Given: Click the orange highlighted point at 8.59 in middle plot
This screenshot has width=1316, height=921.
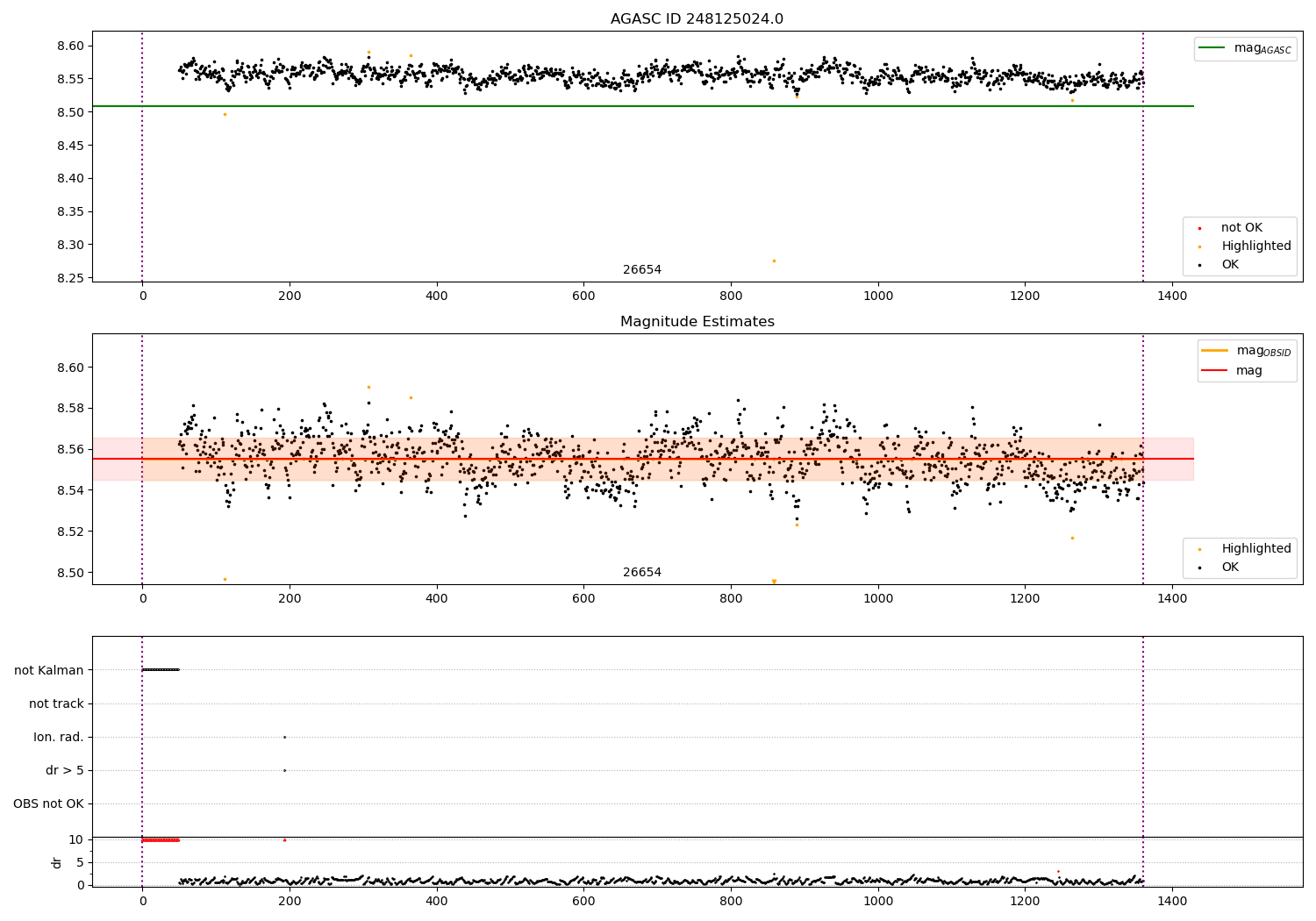Looking at the screenshot, I should coord(368,387).
